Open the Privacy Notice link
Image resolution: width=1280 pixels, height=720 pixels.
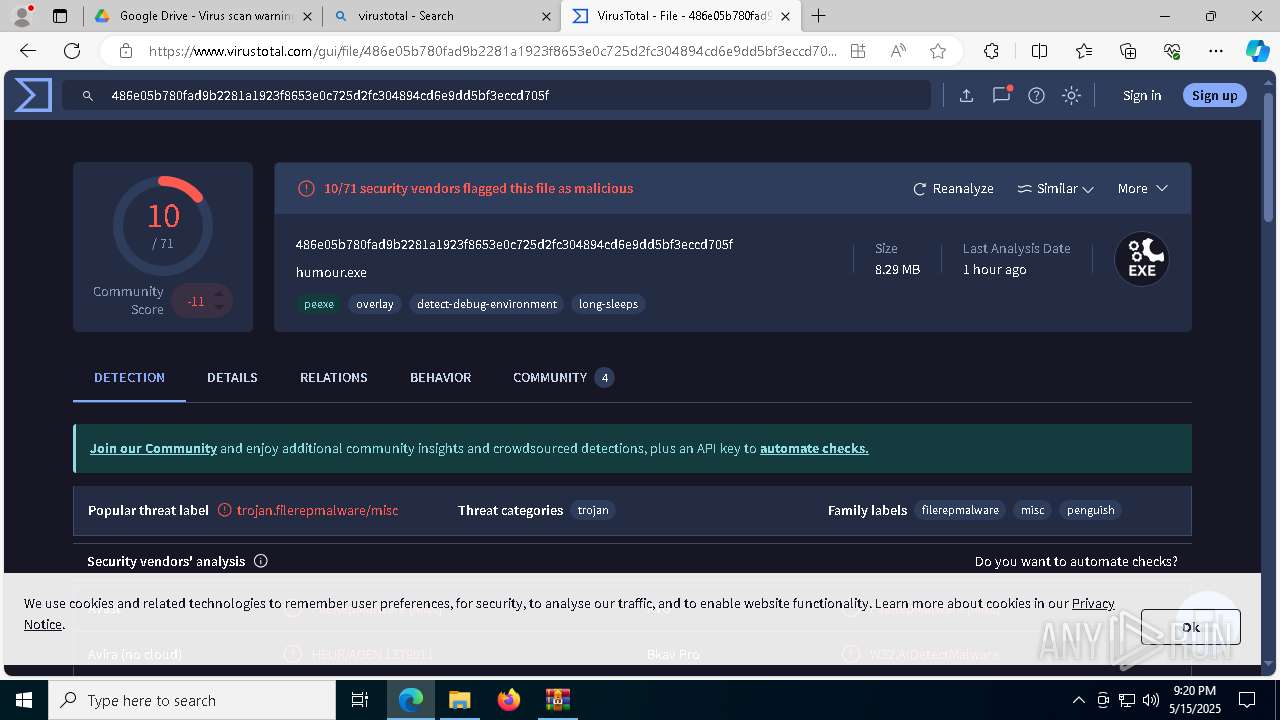click(x=1093, y=603)
